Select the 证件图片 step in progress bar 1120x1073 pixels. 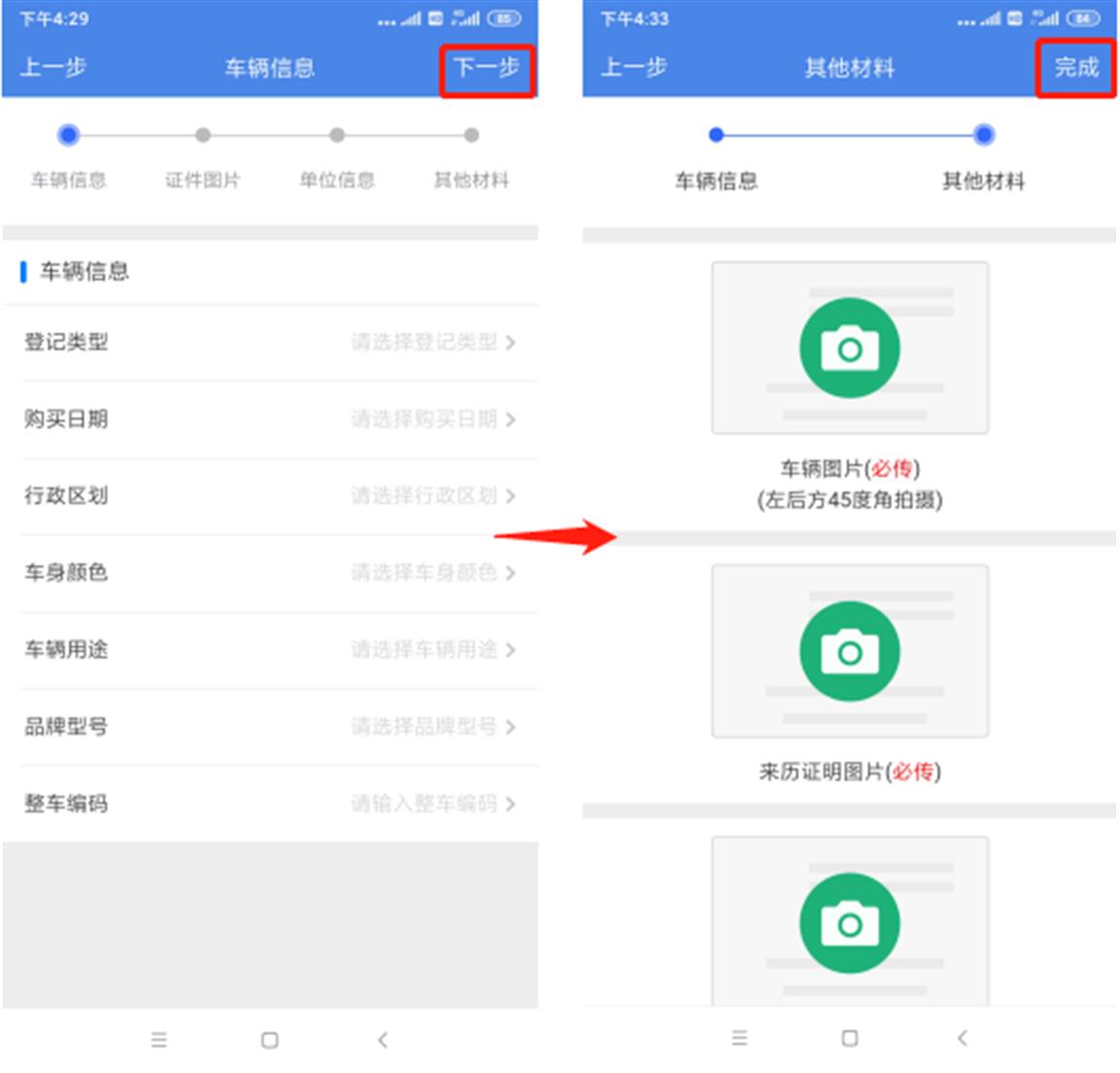tap(203, 157)
